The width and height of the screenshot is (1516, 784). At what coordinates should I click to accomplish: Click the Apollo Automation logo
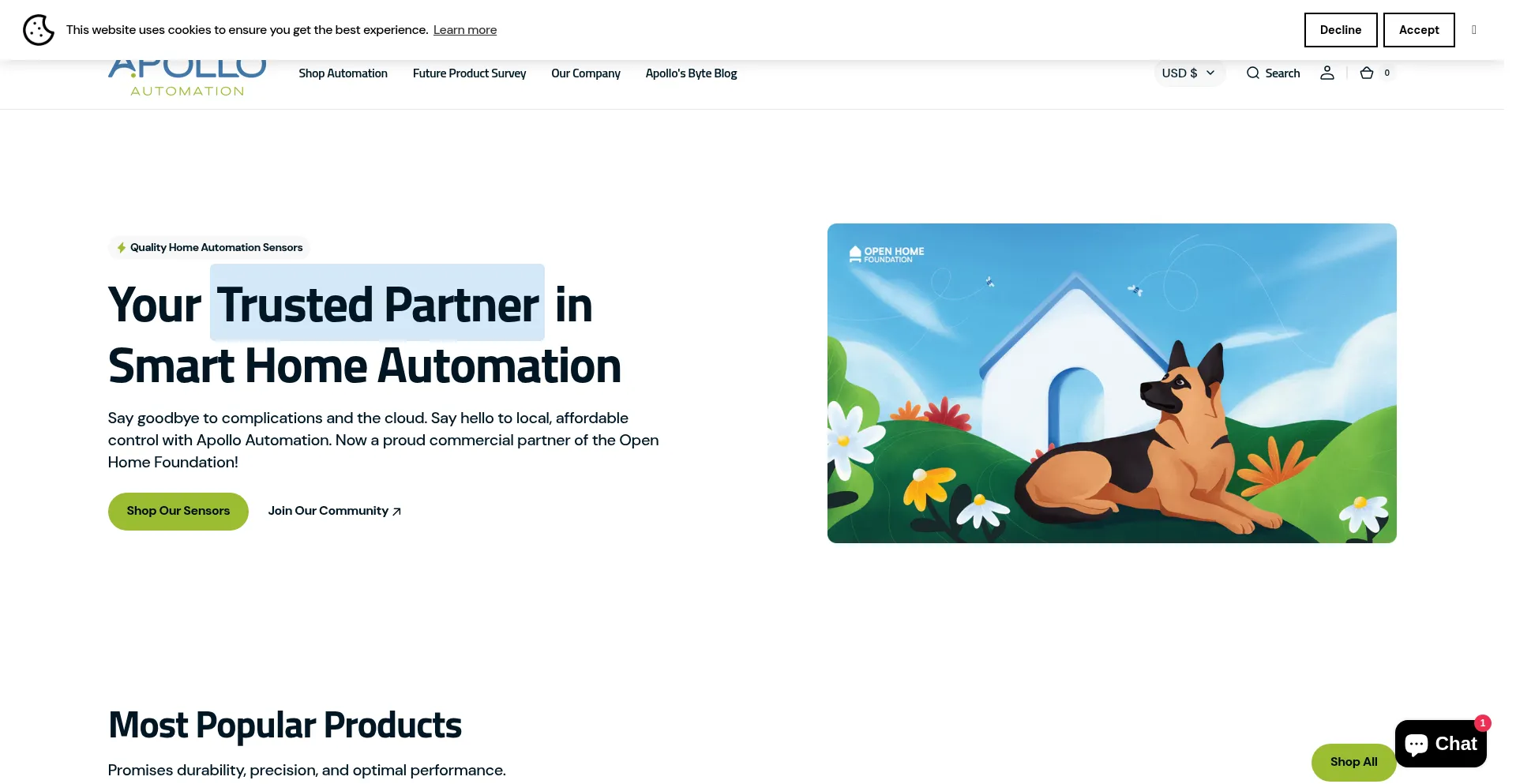point(186,72)
